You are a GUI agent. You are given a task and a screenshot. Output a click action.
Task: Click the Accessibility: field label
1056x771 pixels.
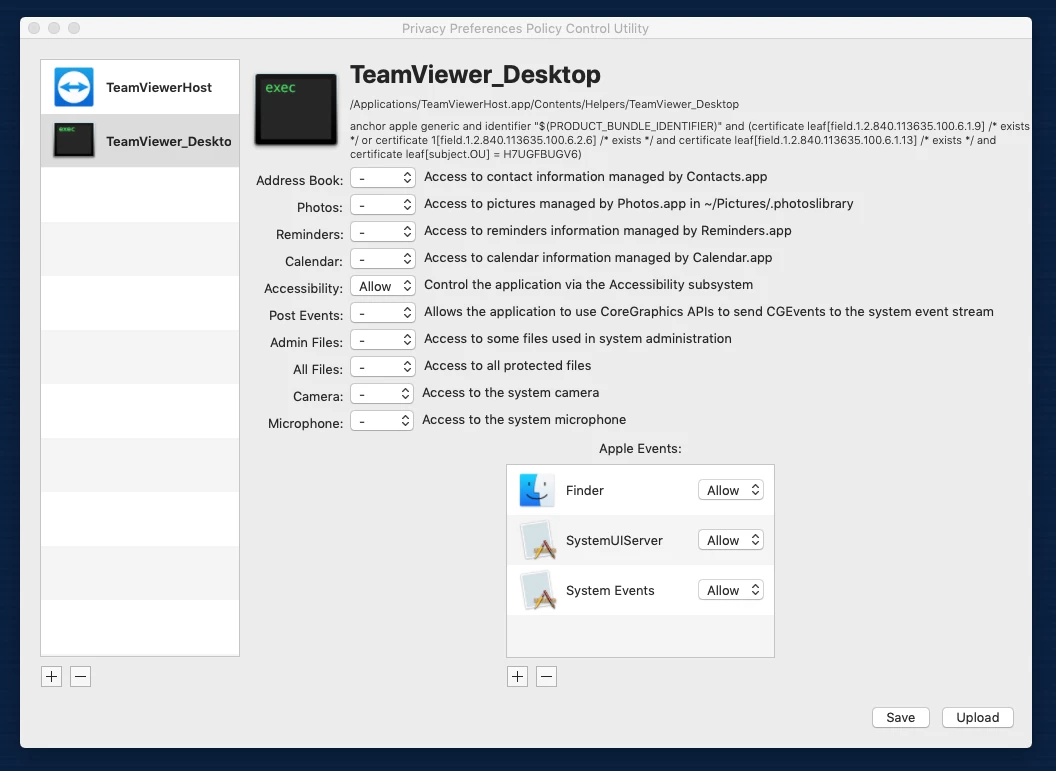pyautogui.click(x=303, y=288)
